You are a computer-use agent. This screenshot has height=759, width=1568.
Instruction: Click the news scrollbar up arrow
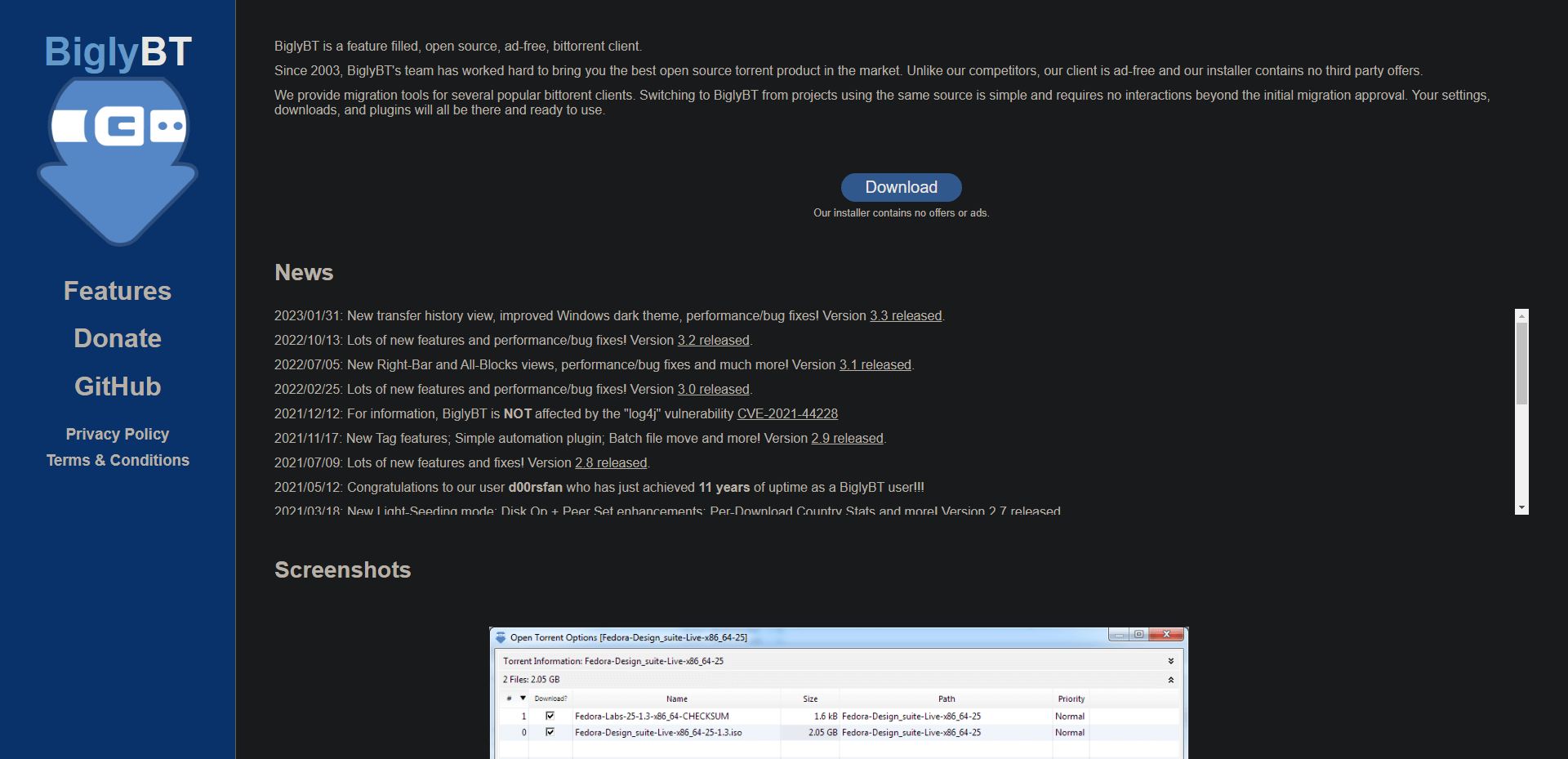1521,315
